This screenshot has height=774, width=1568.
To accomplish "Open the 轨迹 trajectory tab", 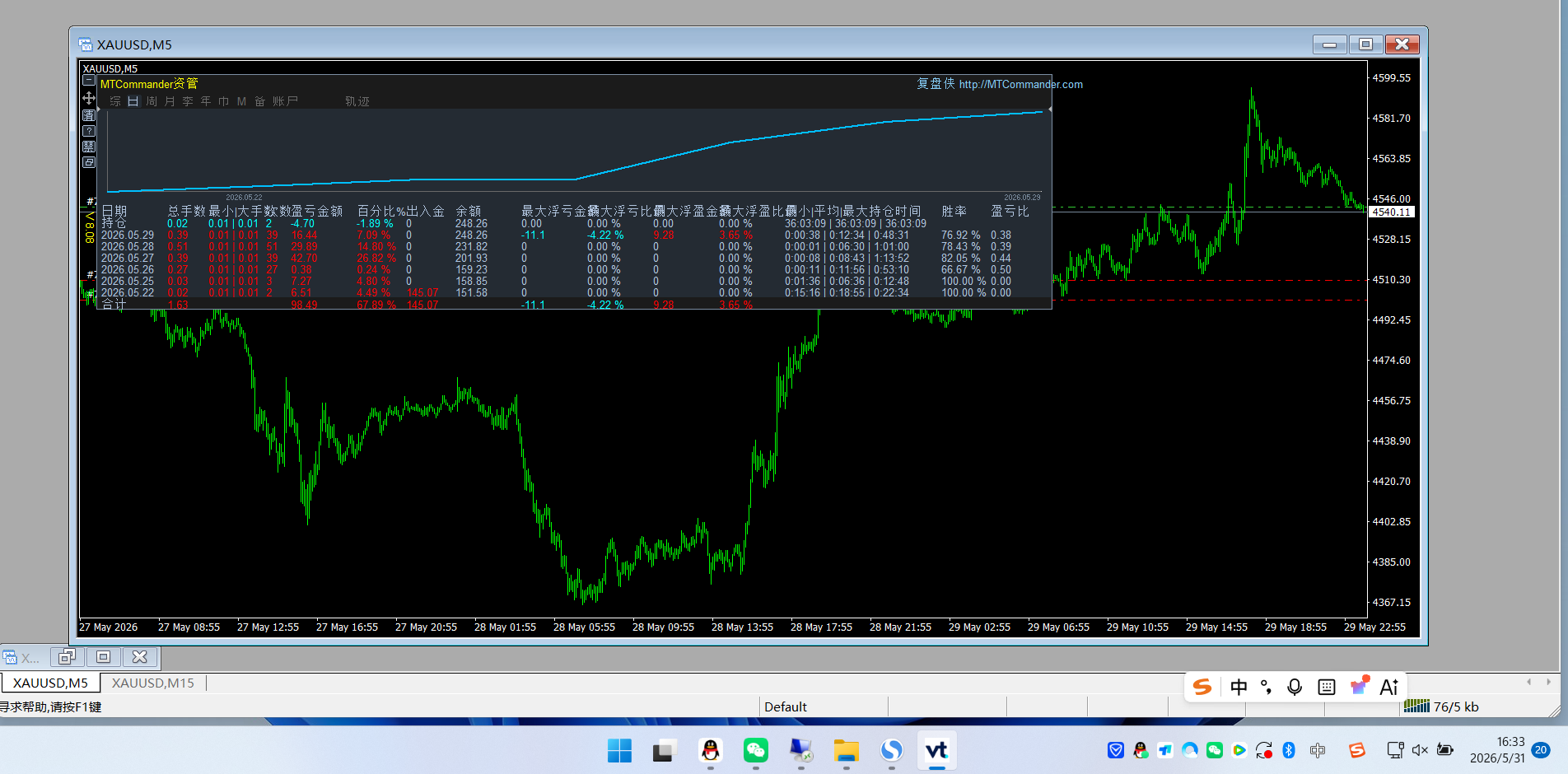I will 357,101.
